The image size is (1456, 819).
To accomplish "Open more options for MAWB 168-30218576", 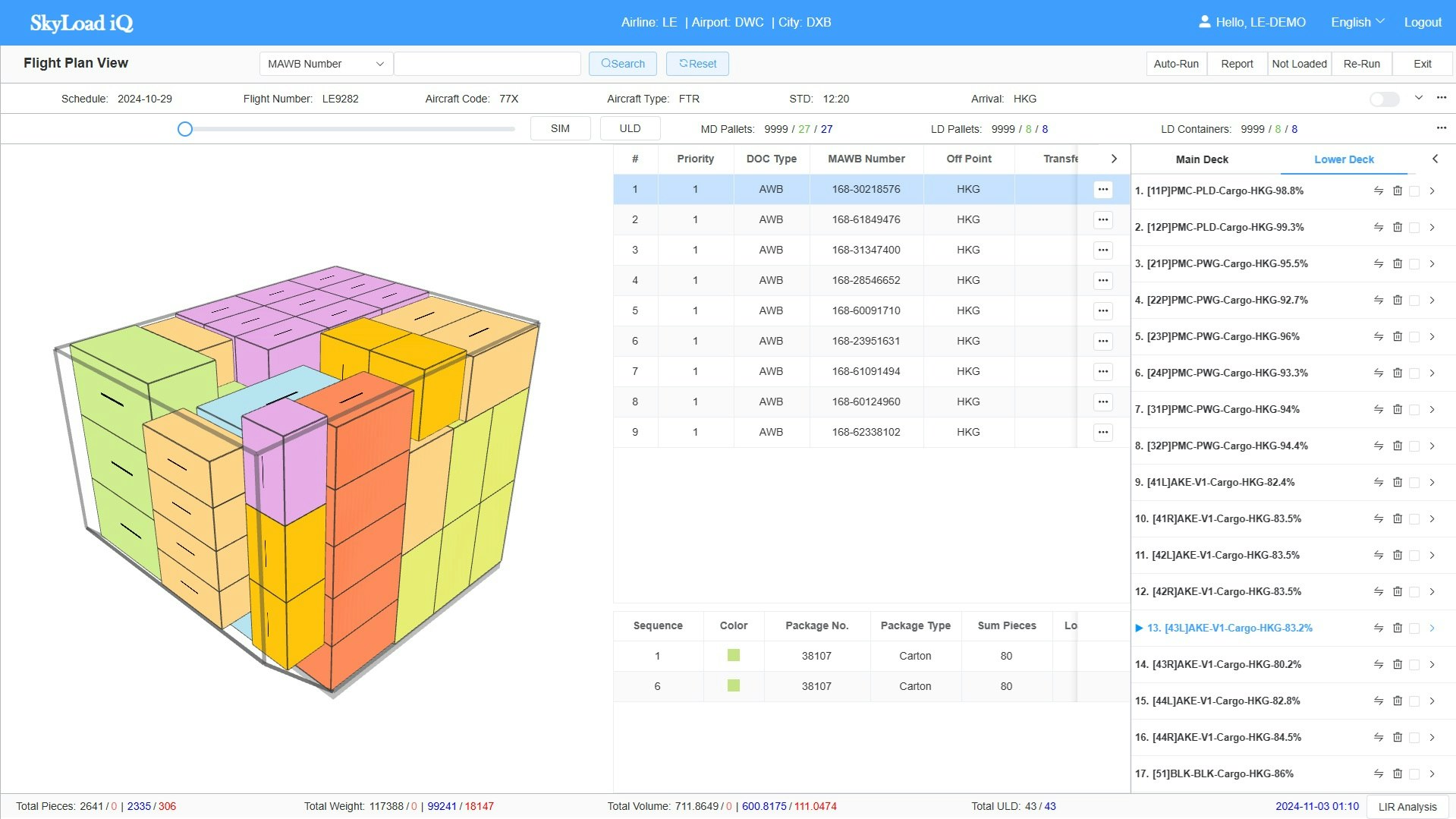I will pos(1103,189).
